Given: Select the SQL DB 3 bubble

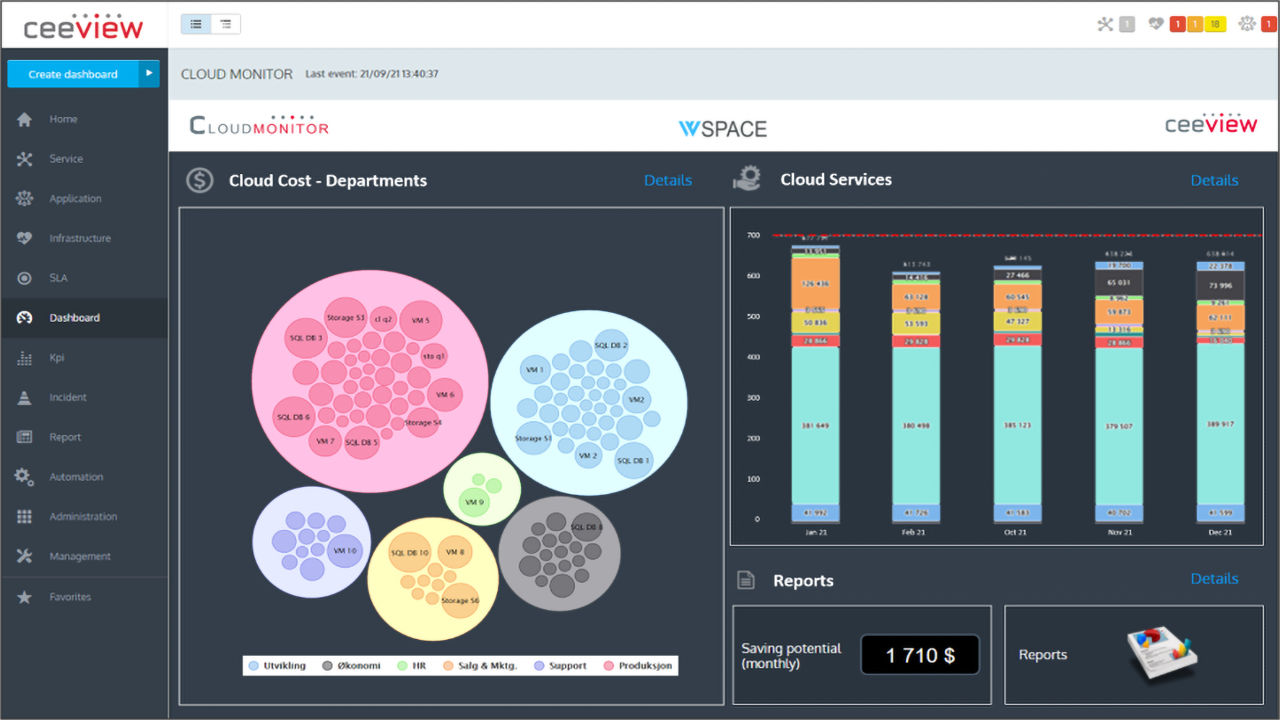Looking at the screenshot, I should coord(306,339).
